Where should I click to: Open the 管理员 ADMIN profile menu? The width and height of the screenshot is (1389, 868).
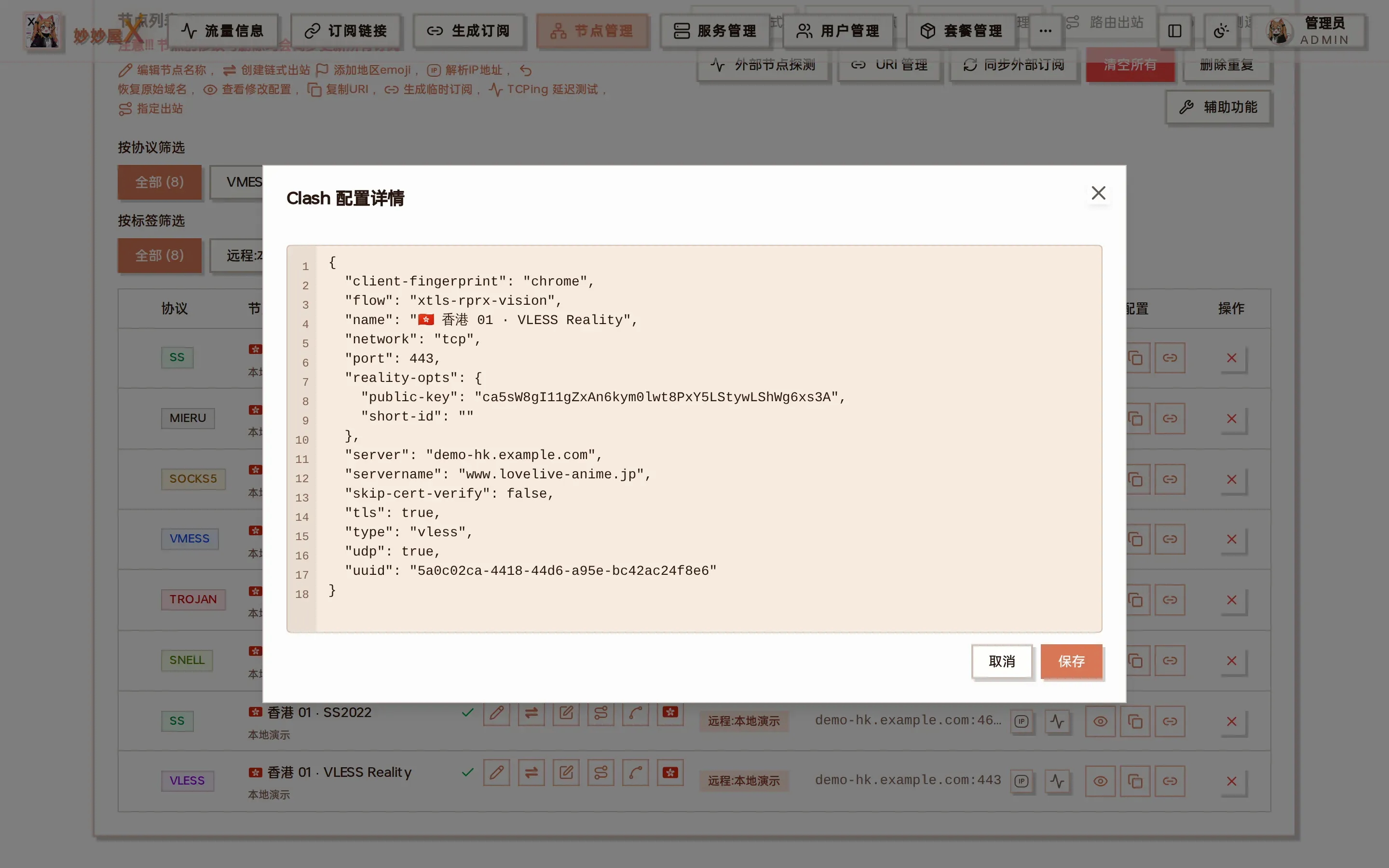(x=1308, y=30)
